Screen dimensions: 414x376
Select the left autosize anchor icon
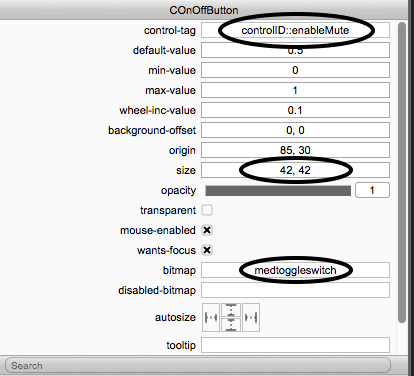point(211,317)
